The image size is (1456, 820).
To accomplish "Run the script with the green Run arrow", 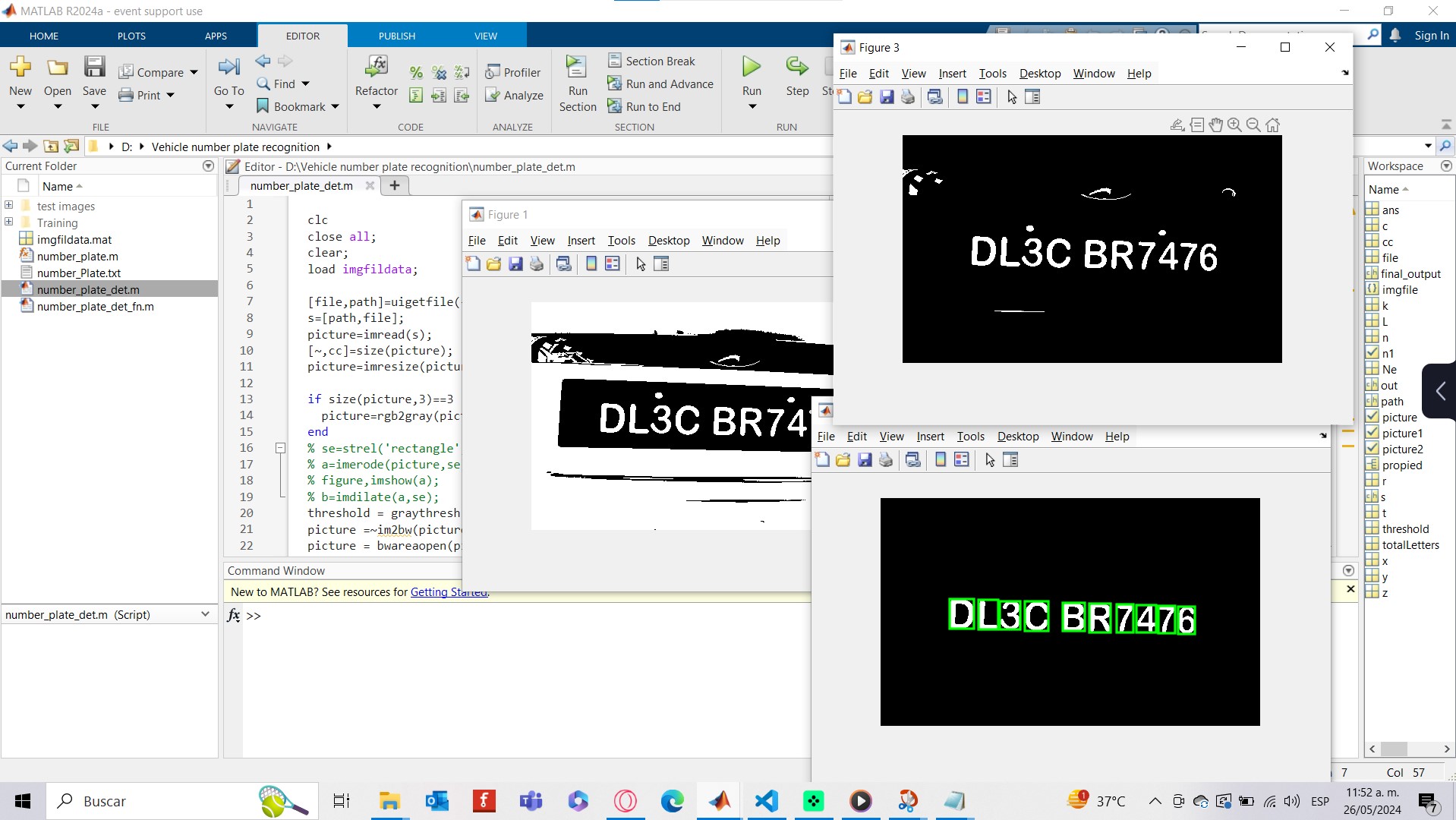I will coord(752,67).
